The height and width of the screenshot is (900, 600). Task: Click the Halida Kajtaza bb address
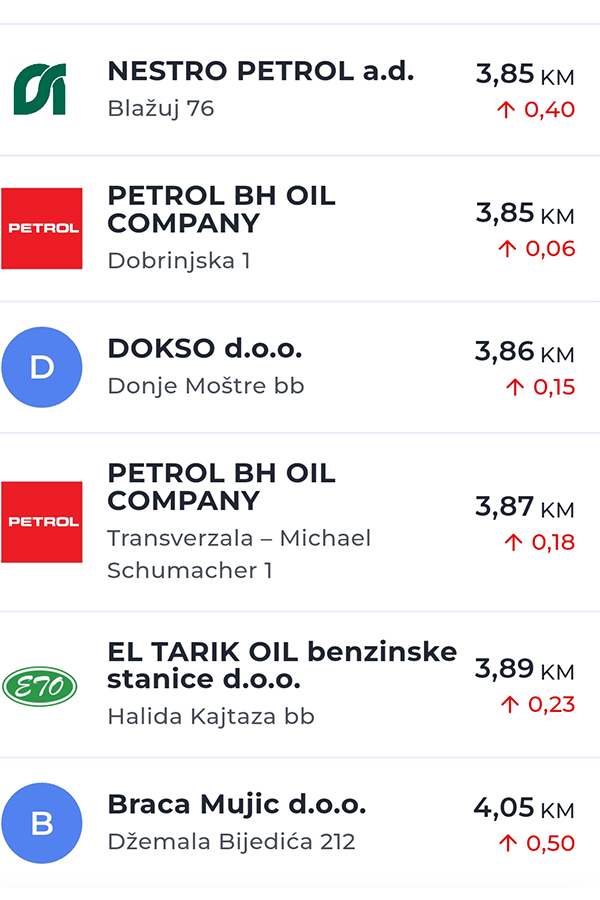210,716
